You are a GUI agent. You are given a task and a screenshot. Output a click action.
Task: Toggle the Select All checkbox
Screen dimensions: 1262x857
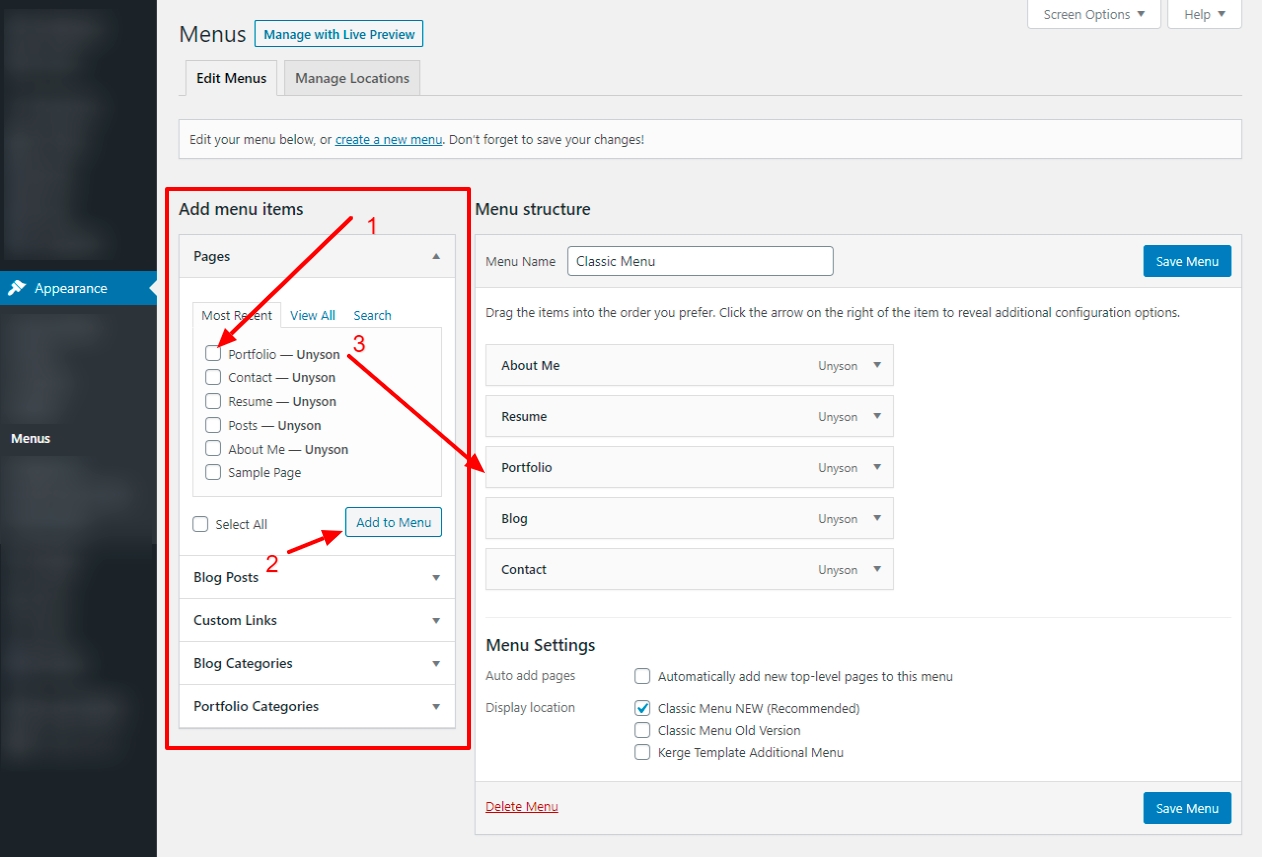click(201, 524)
